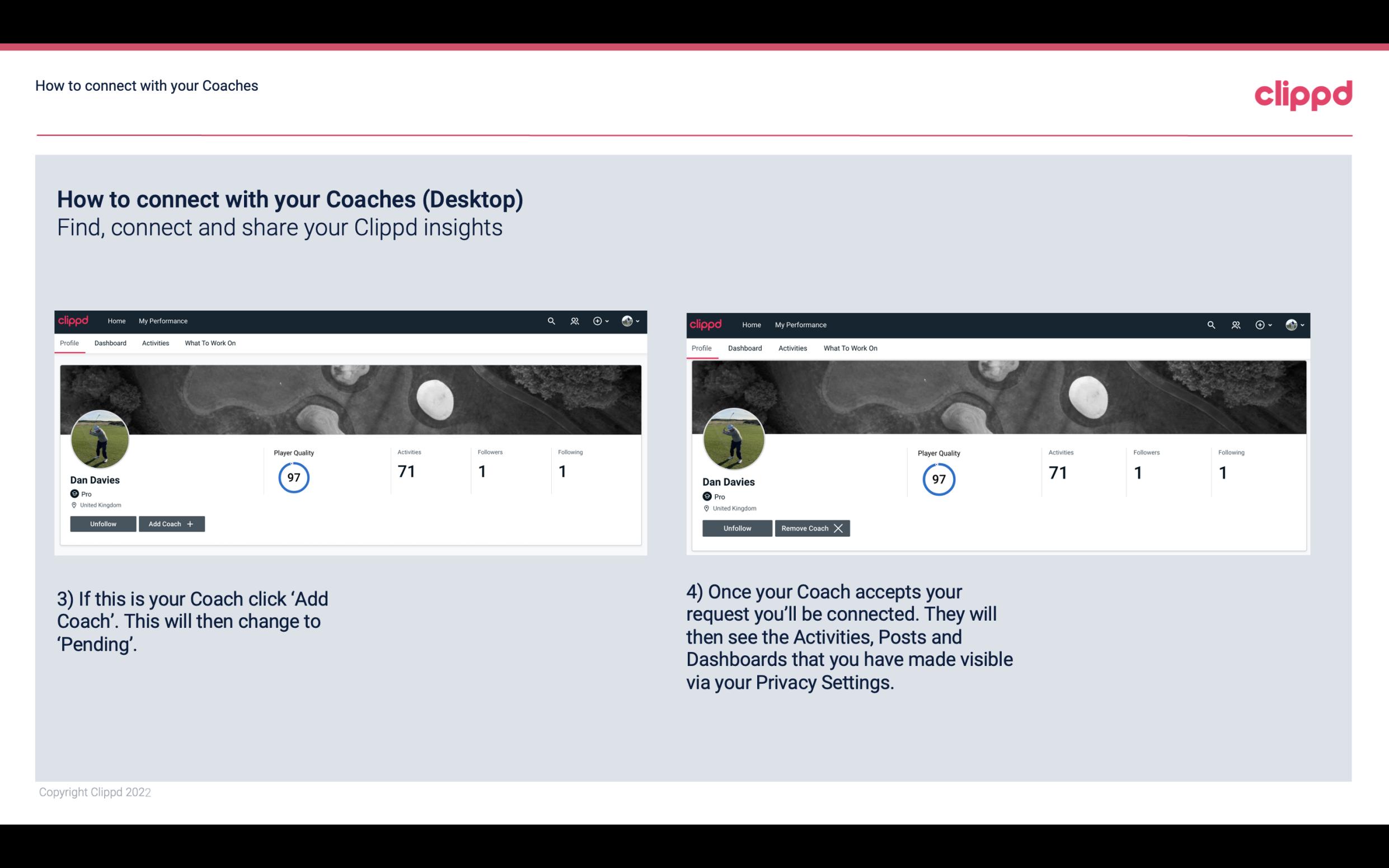Switch to Dashboard tab right screenshot
This screenshot has height=868, width=1389.
(744, 348)
